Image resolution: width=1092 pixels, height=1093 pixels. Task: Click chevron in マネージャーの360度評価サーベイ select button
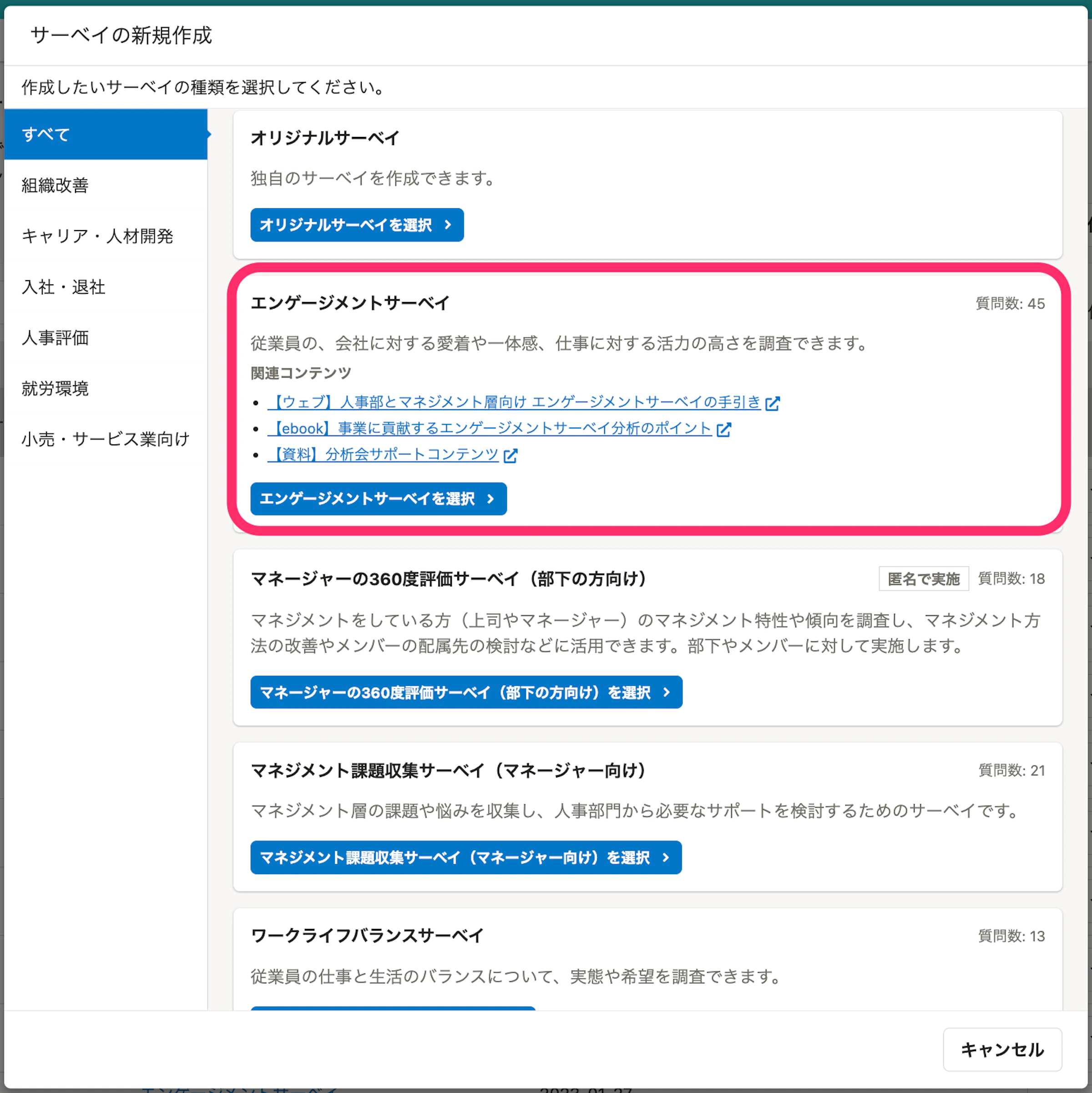[x=667, y=692]
